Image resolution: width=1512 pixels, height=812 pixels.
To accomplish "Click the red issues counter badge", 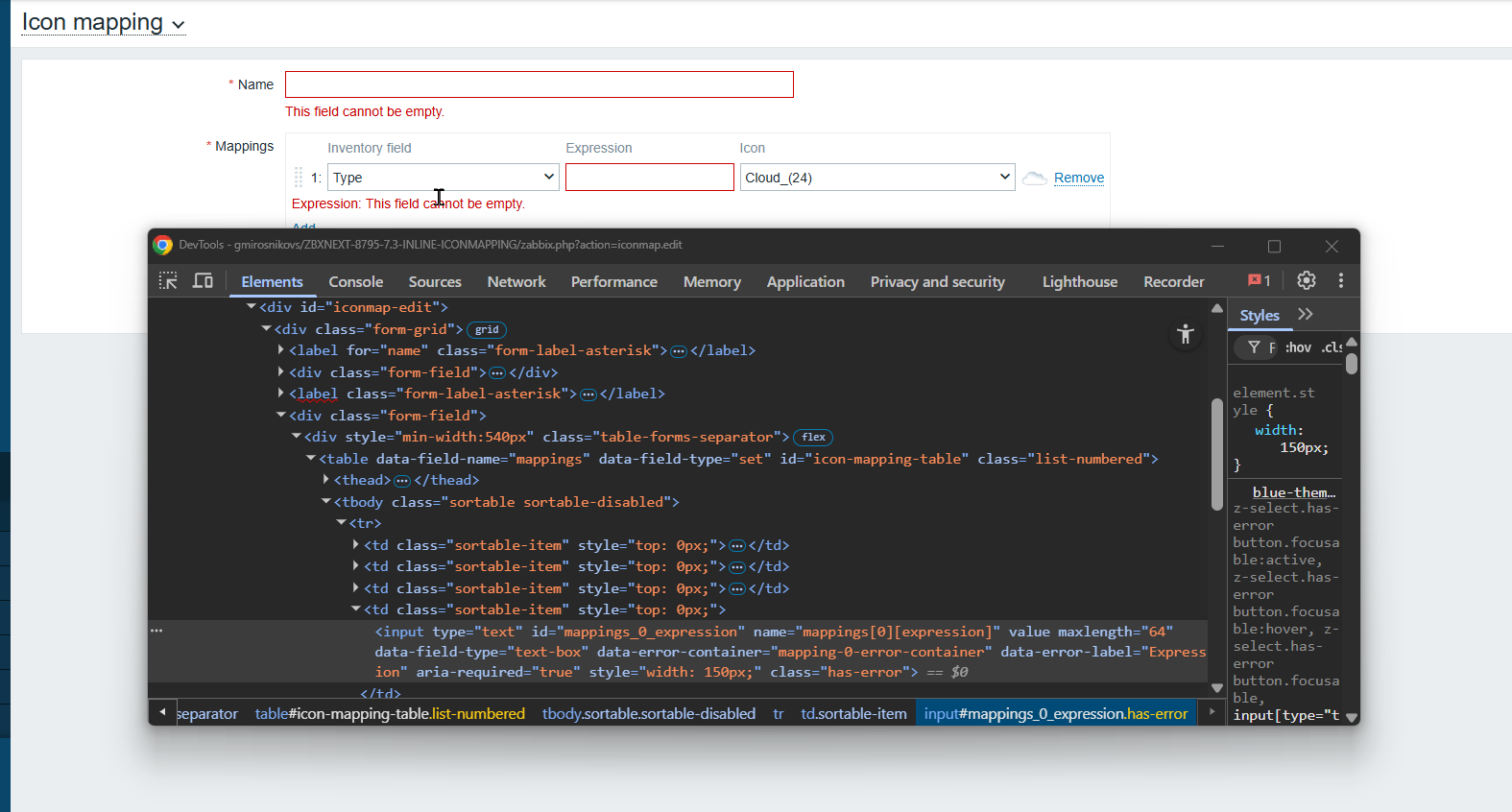I will (1259, 280).
